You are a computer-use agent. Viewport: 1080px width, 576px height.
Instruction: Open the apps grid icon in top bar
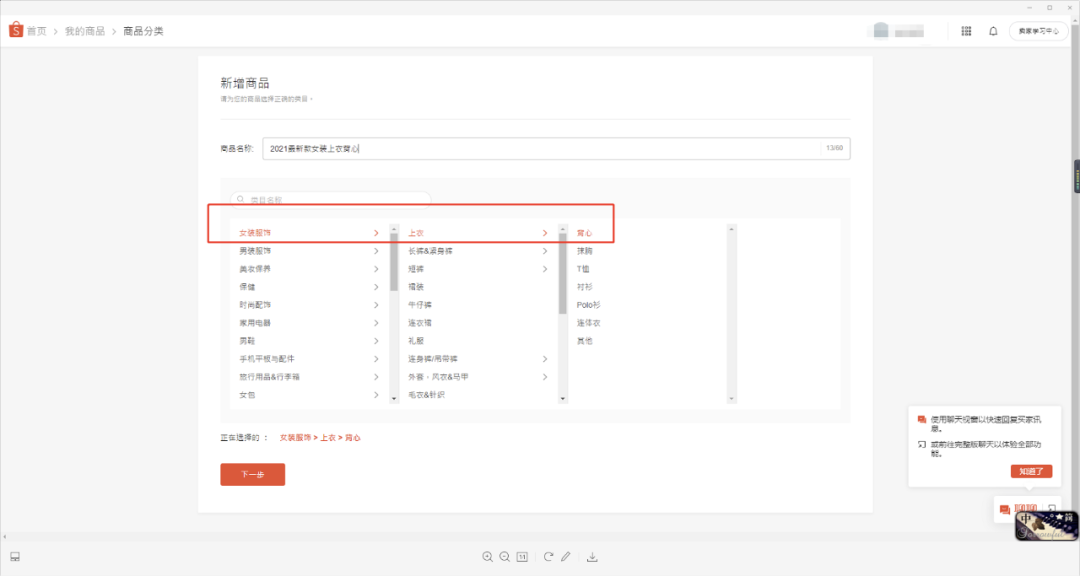click(966, 31)
